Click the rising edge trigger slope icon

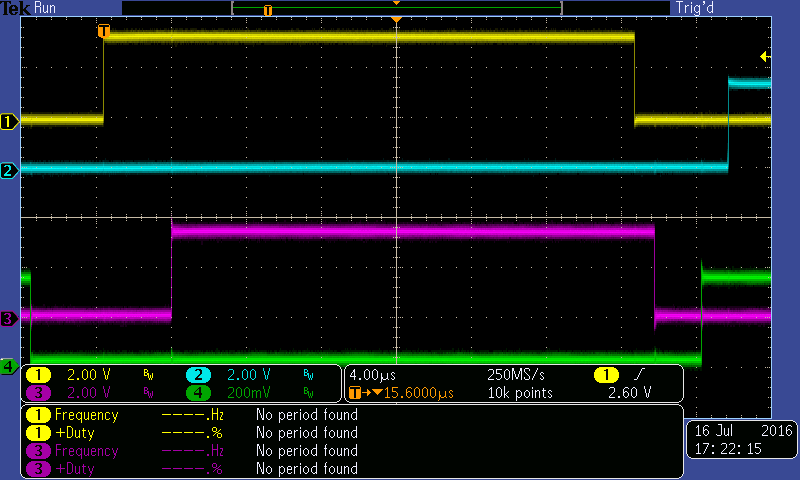pyautogui.click(x=639, y=375)
